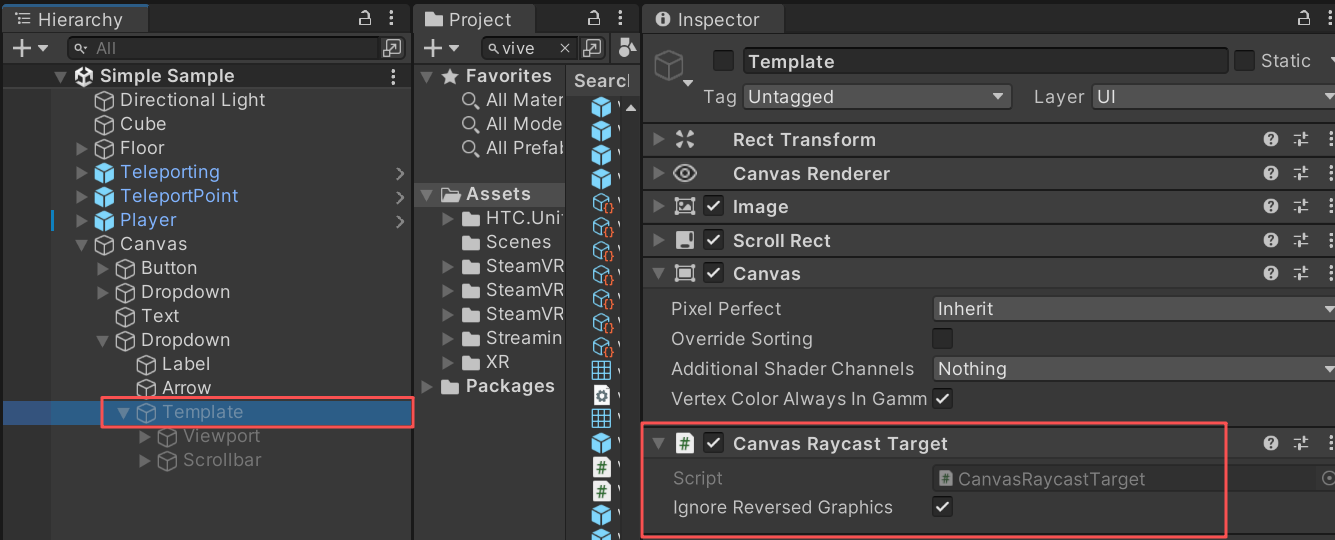Expand the Player prefab
Viewport: 1335px width, 540px height.
[82, 220]
